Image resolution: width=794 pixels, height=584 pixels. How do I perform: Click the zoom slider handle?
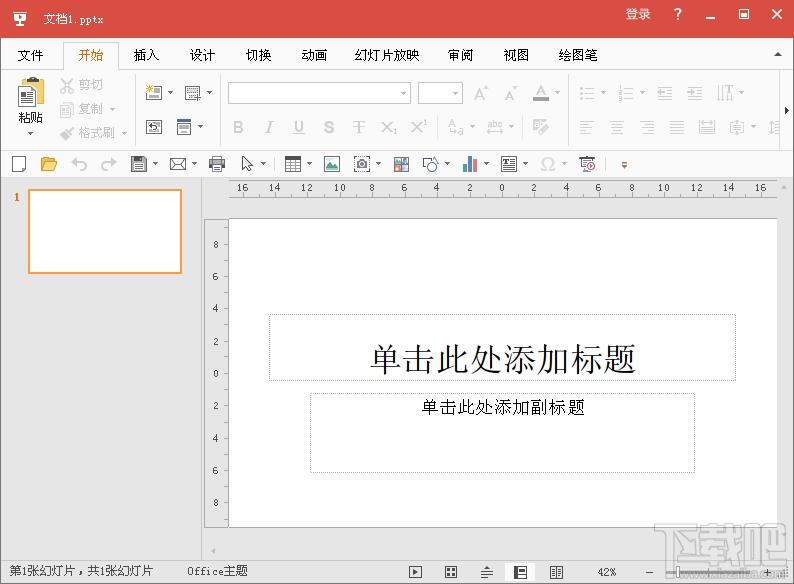(678, 572)
